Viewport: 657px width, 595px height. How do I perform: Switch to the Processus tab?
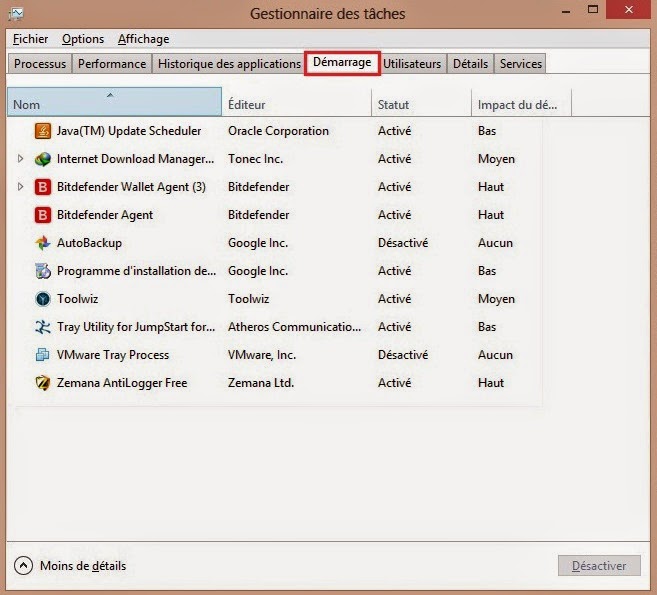pyautogui.click(x=40, y=64)
